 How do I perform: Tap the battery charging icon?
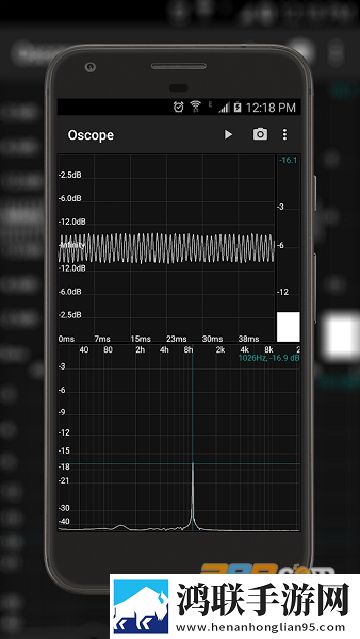(x=237, y=108)
